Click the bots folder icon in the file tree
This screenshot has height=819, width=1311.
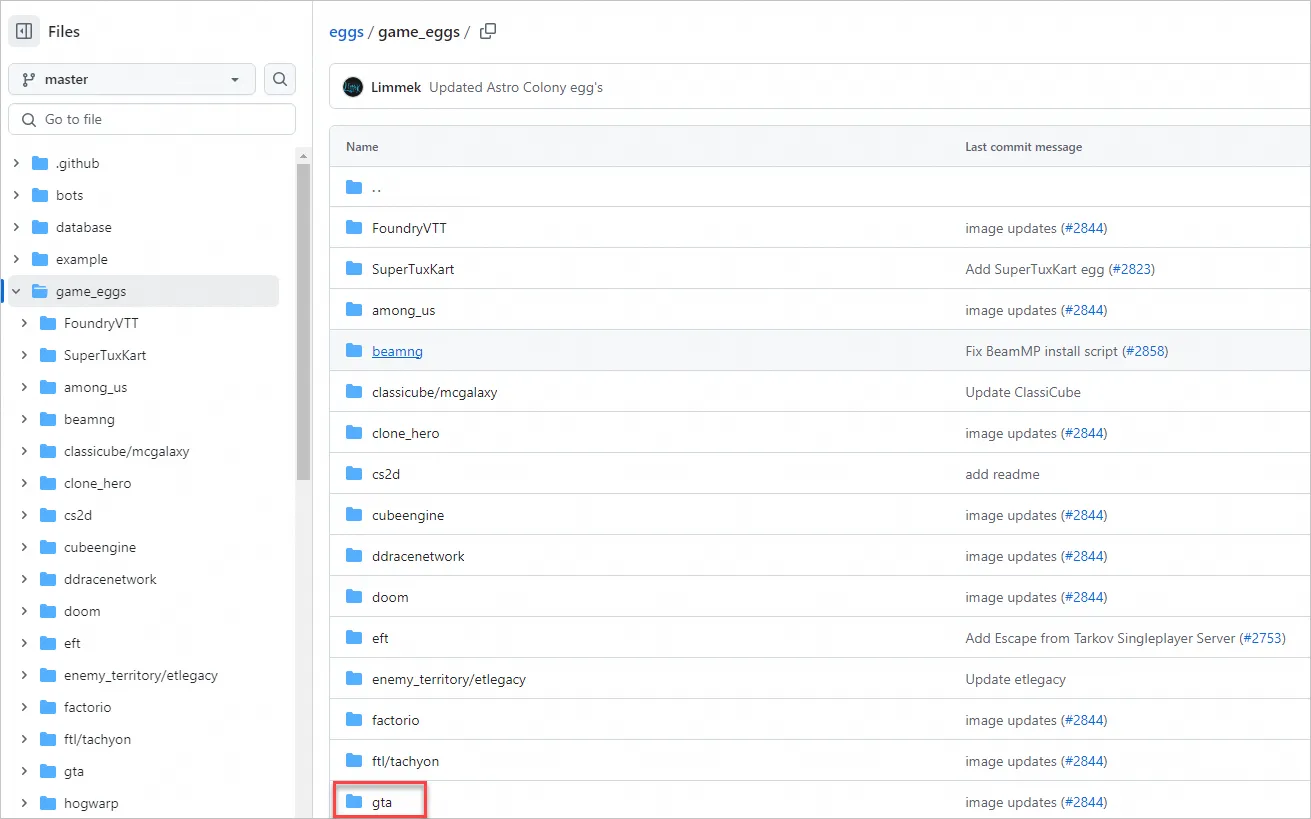pos(40,195)
